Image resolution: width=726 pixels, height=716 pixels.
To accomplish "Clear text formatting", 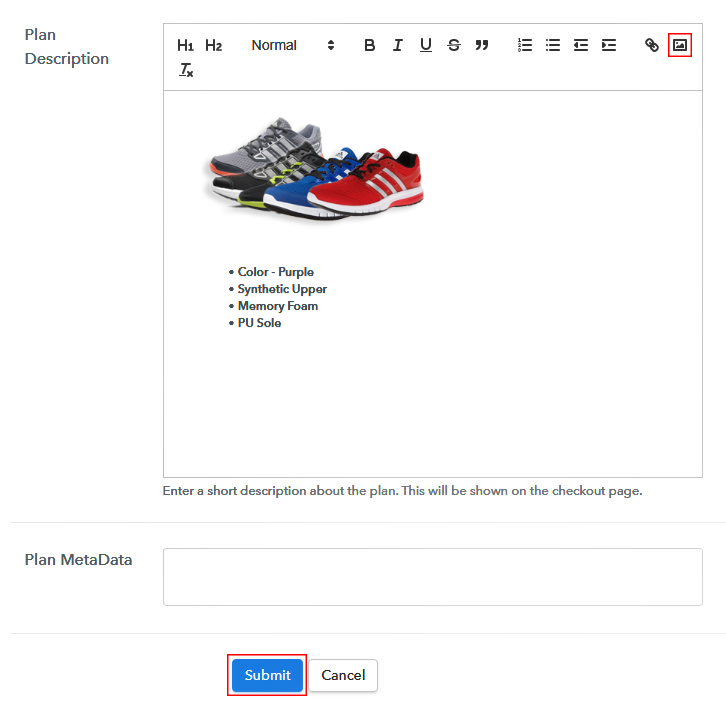I will point(186,70).
